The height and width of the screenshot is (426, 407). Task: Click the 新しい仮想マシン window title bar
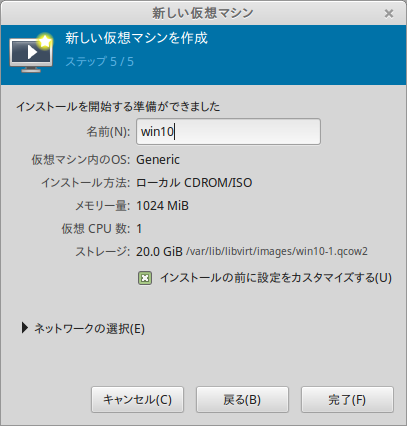pyautogui.click(x=203, y=13)
